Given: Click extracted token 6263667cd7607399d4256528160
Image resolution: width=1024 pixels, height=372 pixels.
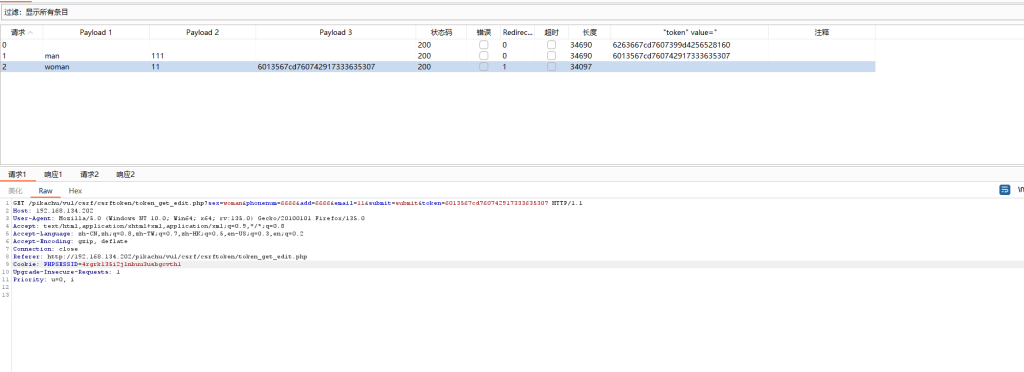Looking at the screenshot, I should point(671,45).
